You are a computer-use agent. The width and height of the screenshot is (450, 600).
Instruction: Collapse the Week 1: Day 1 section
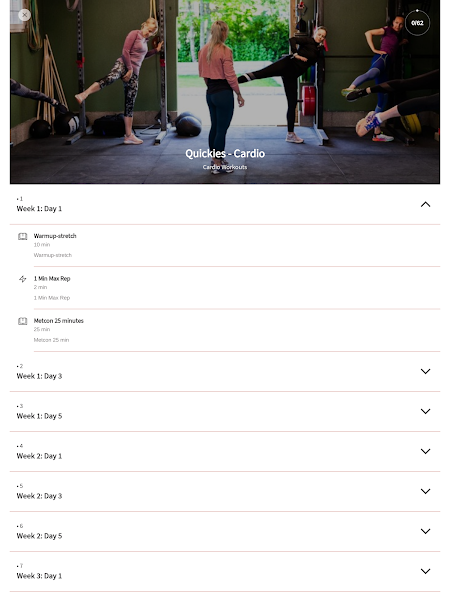[x=426, y=205]
